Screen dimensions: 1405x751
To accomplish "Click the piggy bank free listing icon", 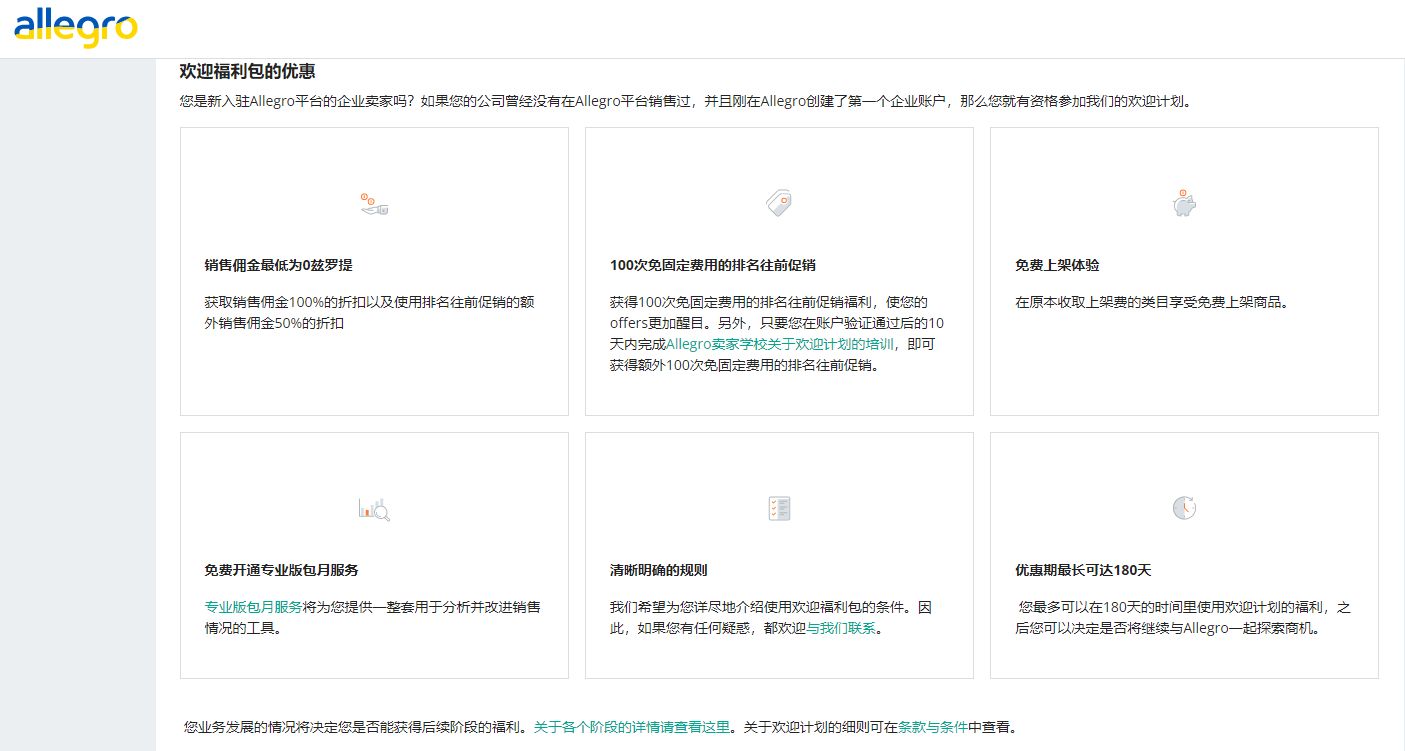I will (x=1184, y=204).
